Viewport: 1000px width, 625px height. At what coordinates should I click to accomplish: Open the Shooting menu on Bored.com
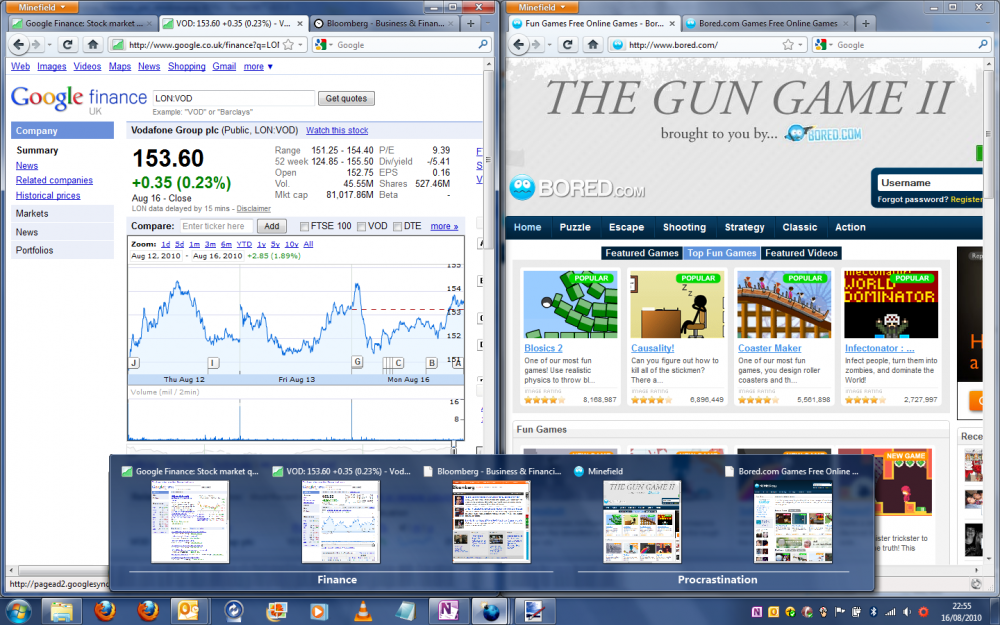pos(684,227)
